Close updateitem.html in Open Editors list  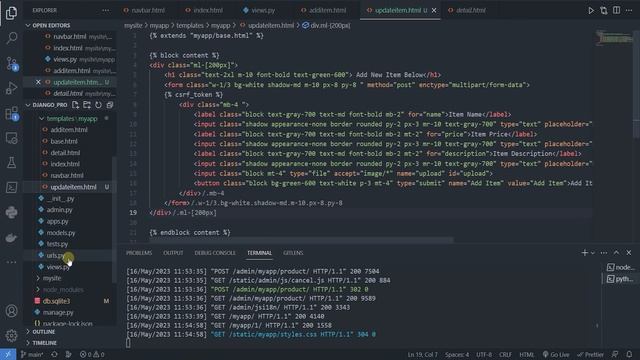38,82
